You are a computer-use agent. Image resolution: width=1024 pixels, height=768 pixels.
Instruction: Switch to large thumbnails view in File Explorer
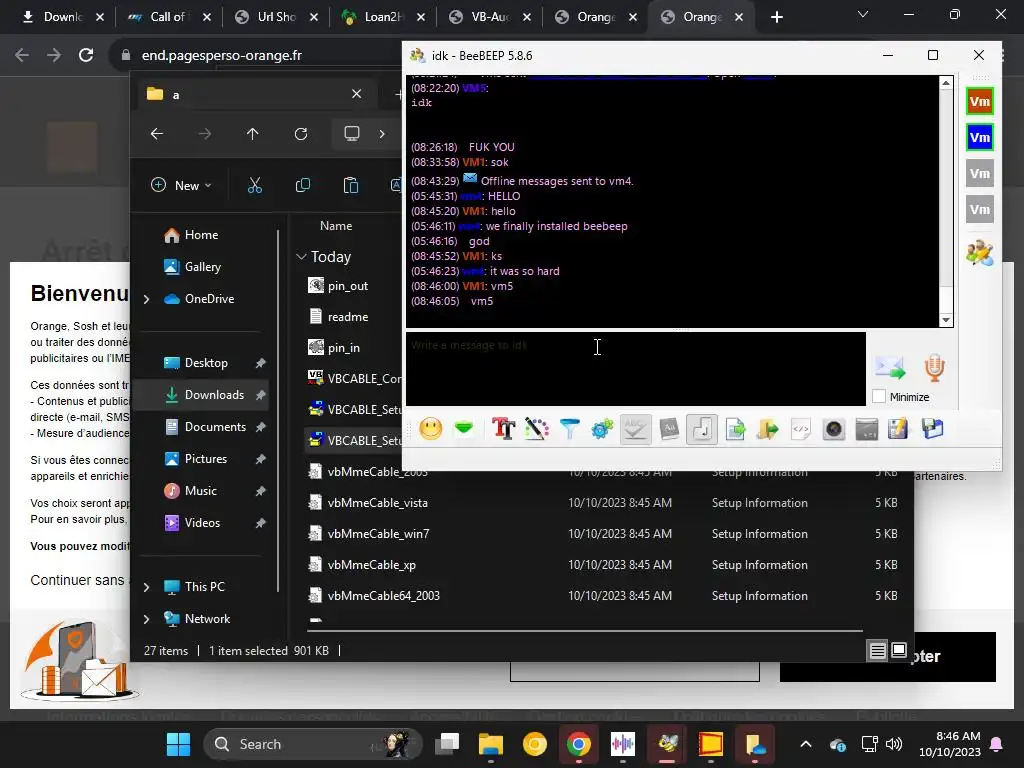click(899, 650)
